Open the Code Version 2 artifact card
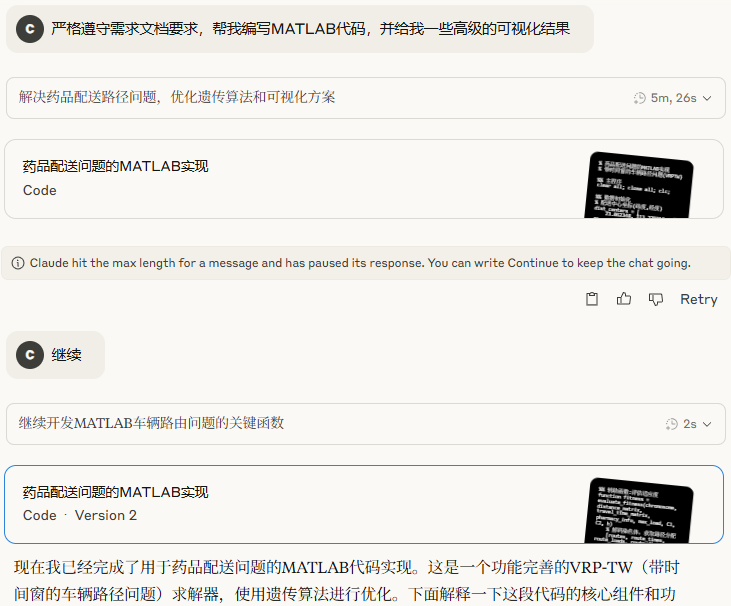731x606 pixels. [364, 504]
